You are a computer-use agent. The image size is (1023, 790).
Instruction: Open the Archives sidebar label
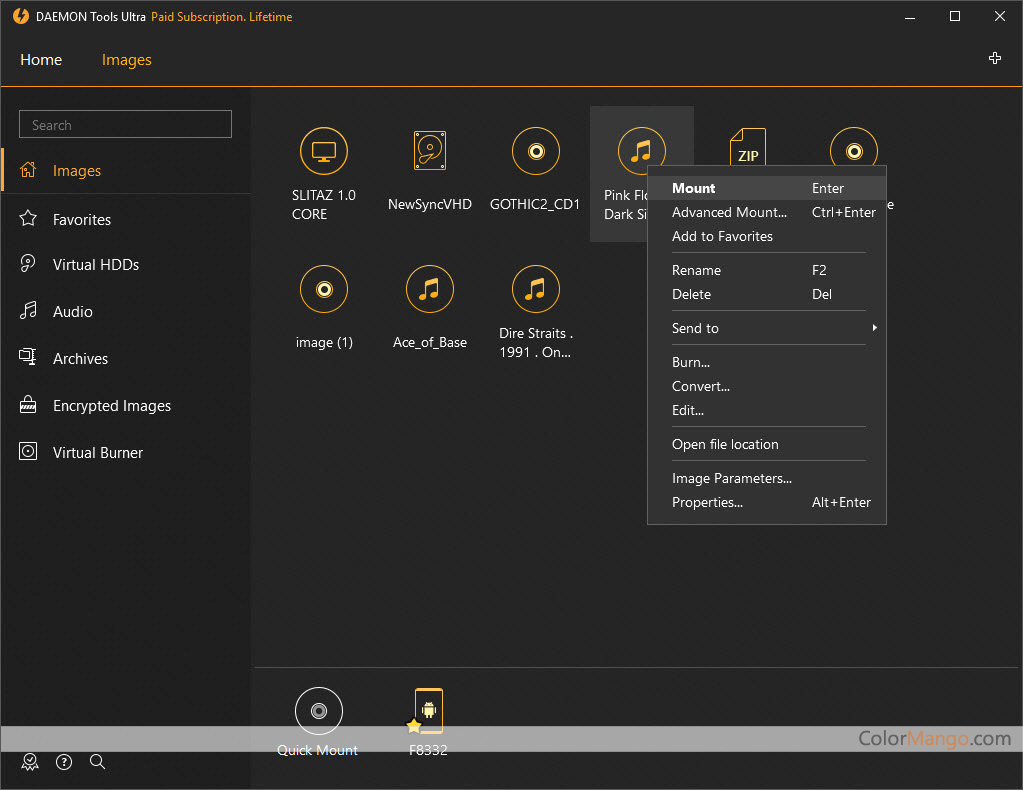click(80, 359)
